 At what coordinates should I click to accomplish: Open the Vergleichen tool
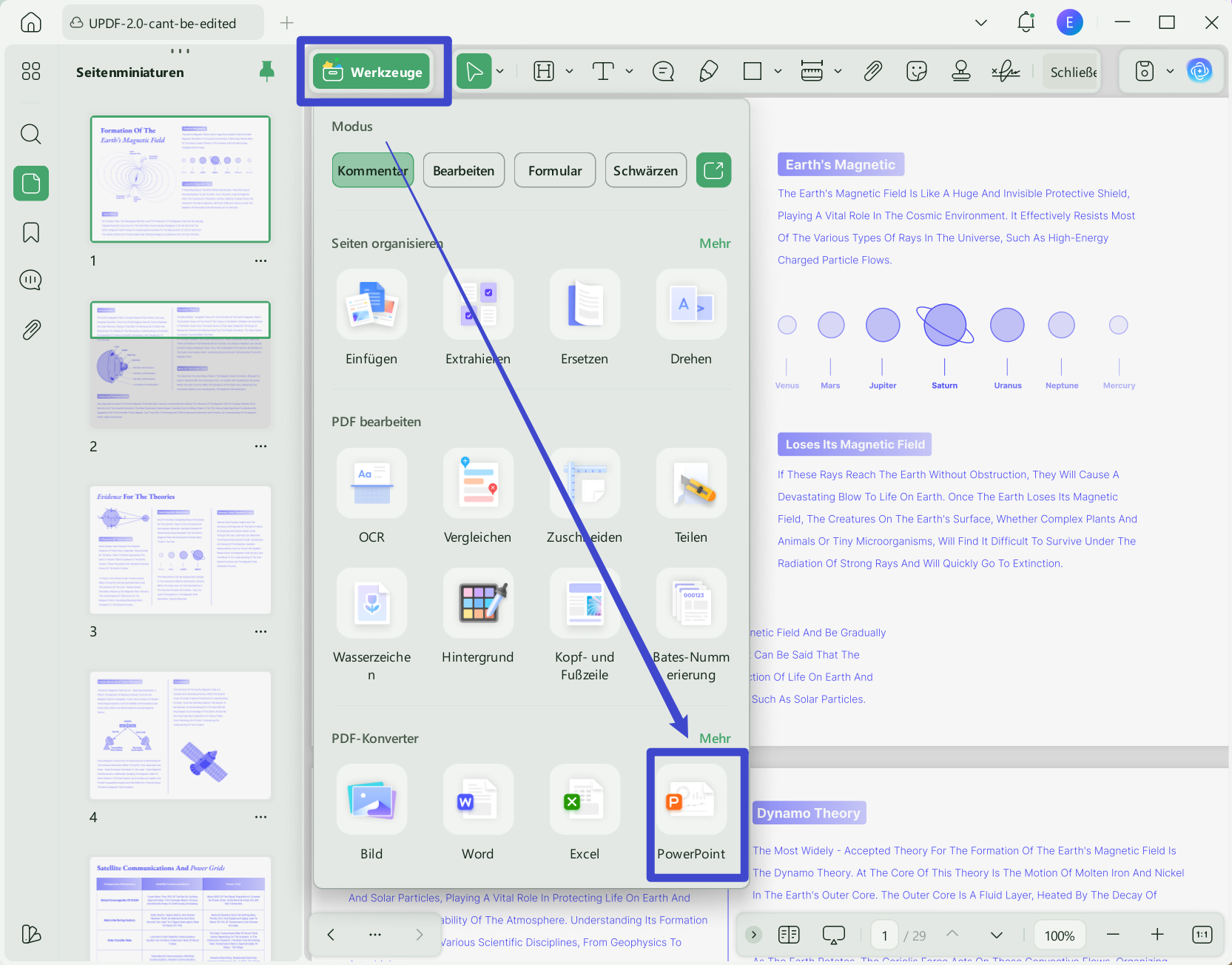[x=478, y=497]
